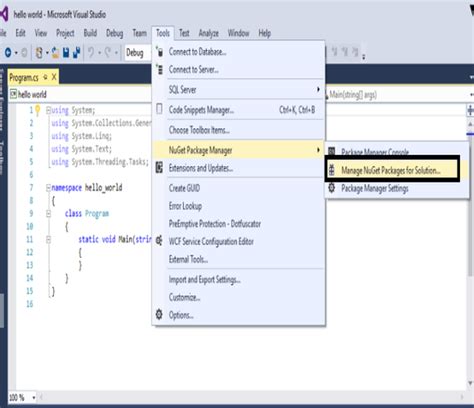Click the WCF Service Configuration Editor icon

coord(159,241)
